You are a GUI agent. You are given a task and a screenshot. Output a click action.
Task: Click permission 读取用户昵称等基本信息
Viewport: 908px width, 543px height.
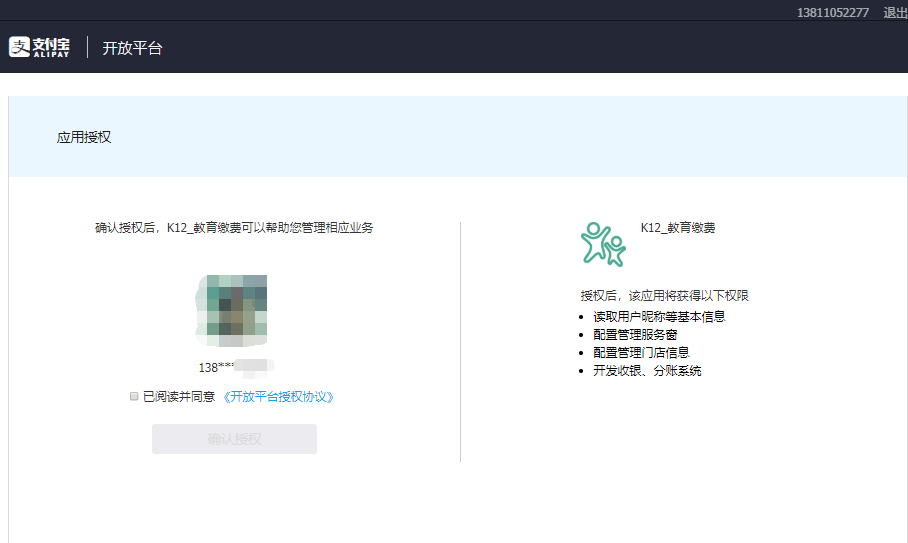point(659,317)
